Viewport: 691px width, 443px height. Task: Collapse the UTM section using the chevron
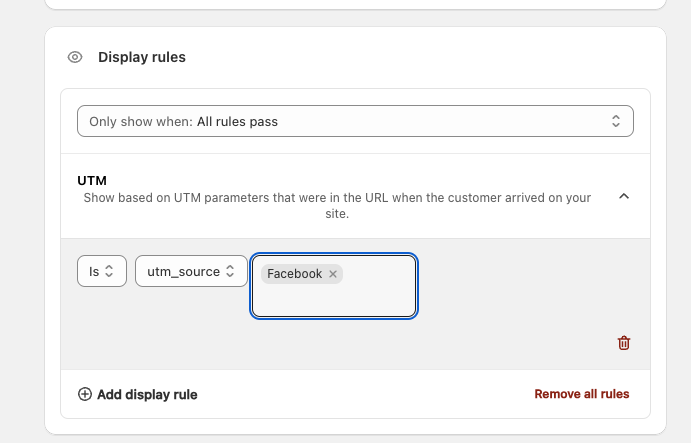pos(624,197)
